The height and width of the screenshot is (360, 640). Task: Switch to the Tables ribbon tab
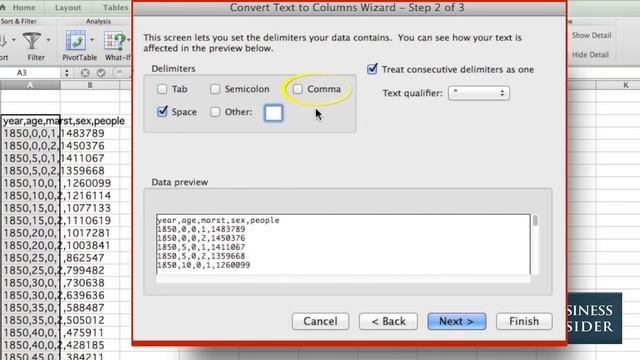[115, 7]
